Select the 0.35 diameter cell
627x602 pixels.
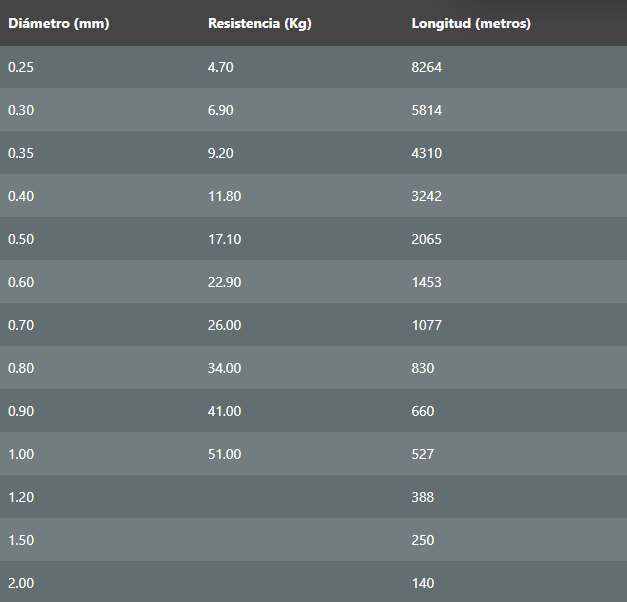coord(21,153)
